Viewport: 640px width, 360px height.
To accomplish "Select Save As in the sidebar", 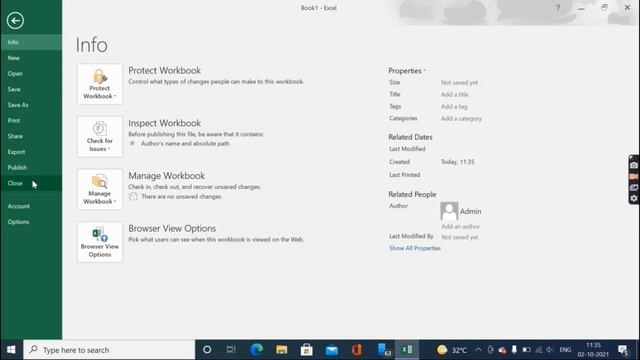I will (x=31, y=105).
